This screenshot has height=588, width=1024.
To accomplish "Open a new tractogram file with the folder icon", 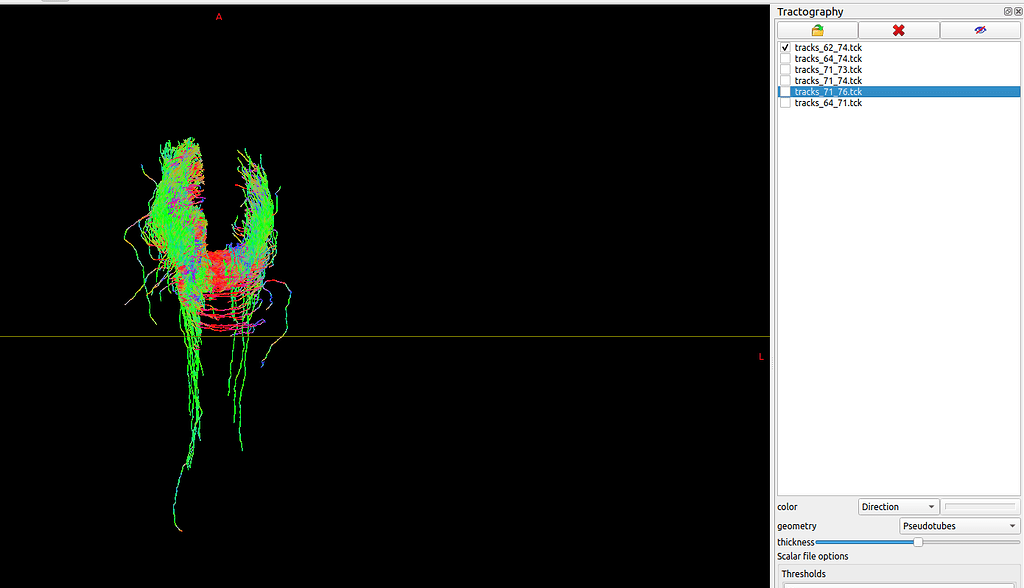I will (x=816, y=29).
